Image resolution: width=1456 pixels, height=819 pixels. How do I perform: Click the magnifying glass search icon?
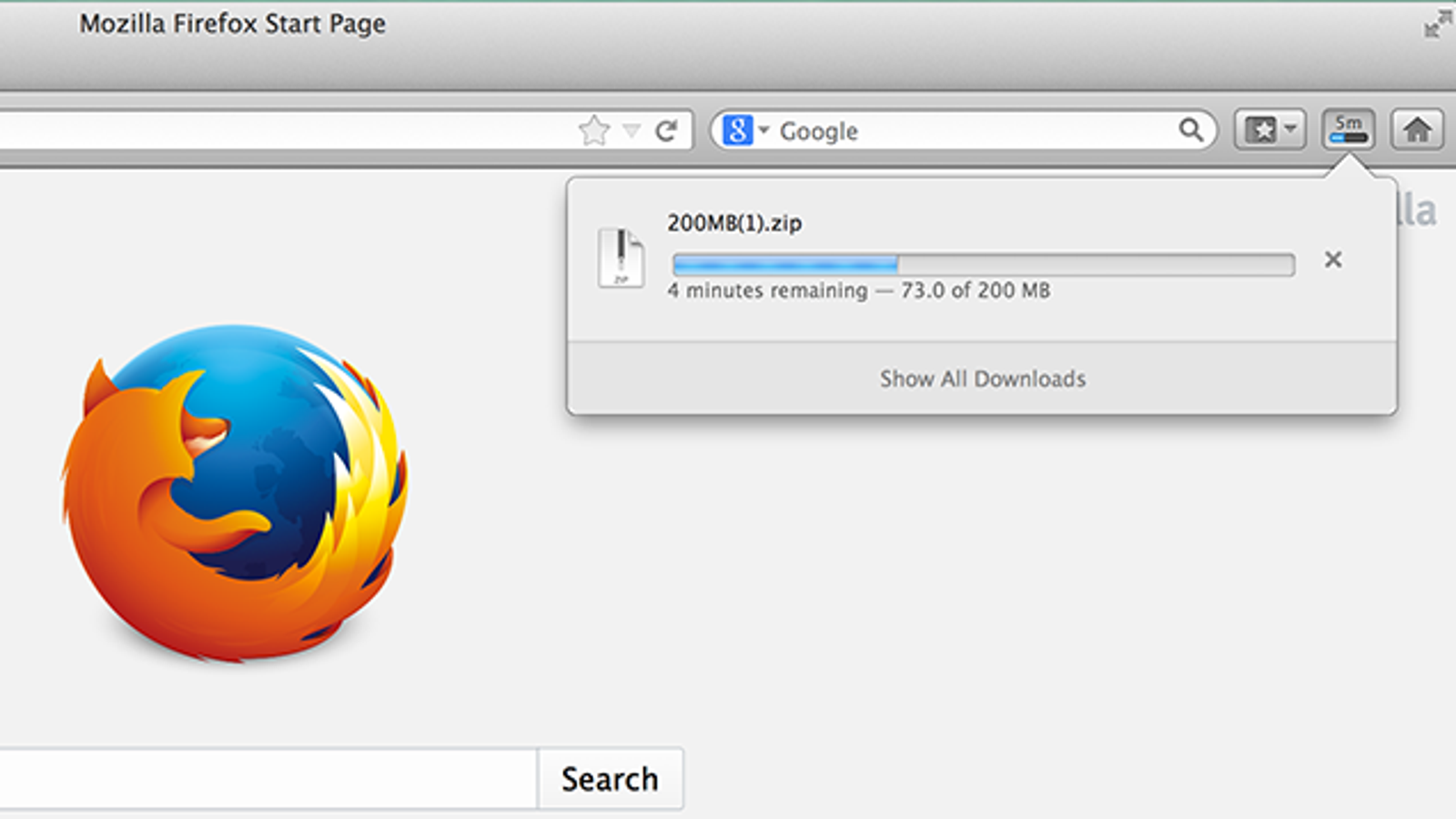[x=1191, y=130]
